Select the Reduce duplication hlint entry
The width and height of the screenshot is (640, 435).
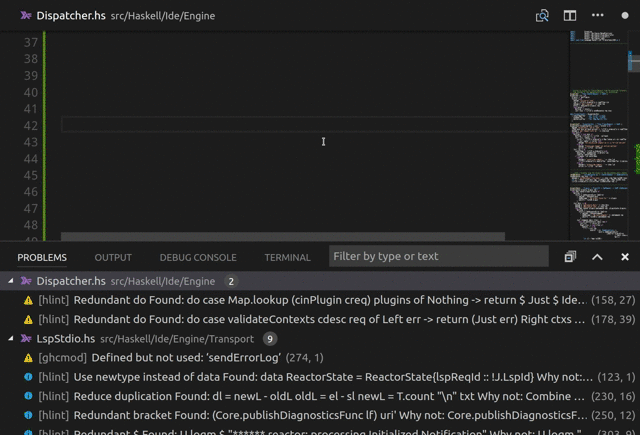(300, 396)
